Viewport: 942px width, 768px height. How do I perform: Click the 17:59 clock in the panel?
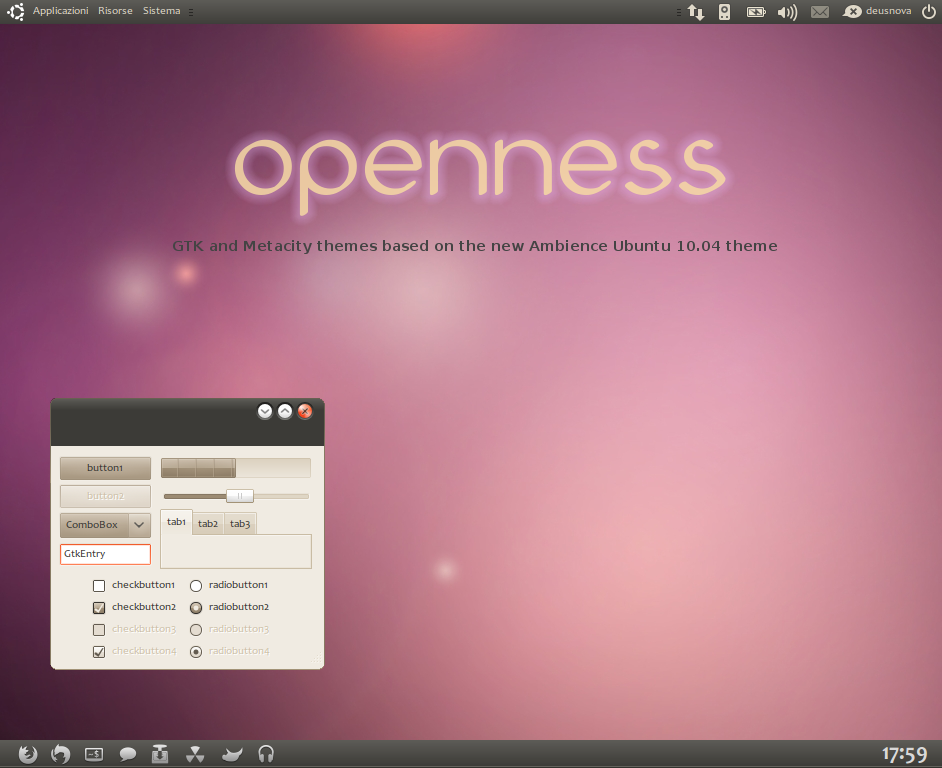point(904,755)
